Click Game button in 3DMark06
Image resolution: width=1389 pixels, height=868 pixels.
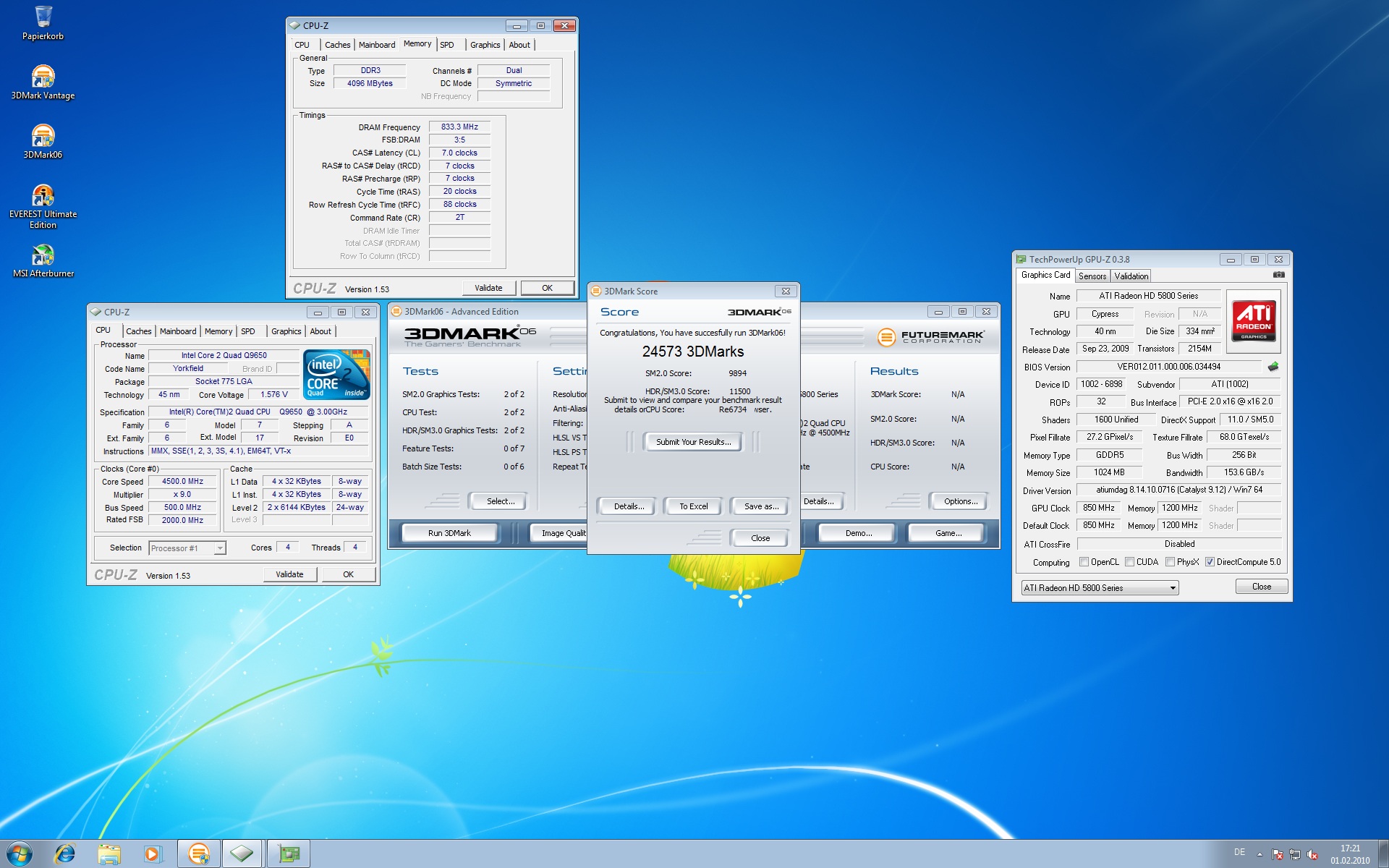(948, 533)
